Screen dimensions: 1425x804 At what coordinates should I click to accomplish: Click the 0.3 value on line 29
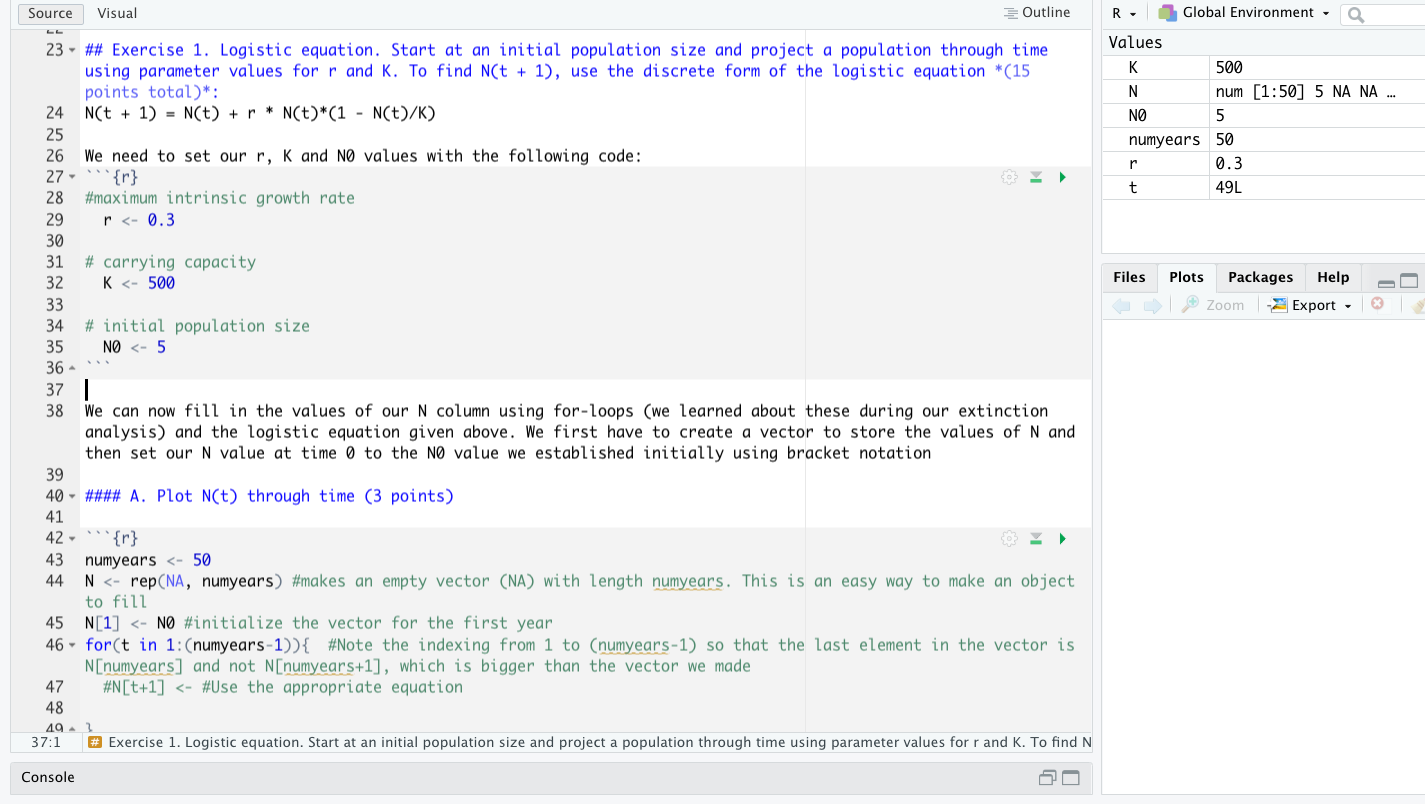coord(161,220)
